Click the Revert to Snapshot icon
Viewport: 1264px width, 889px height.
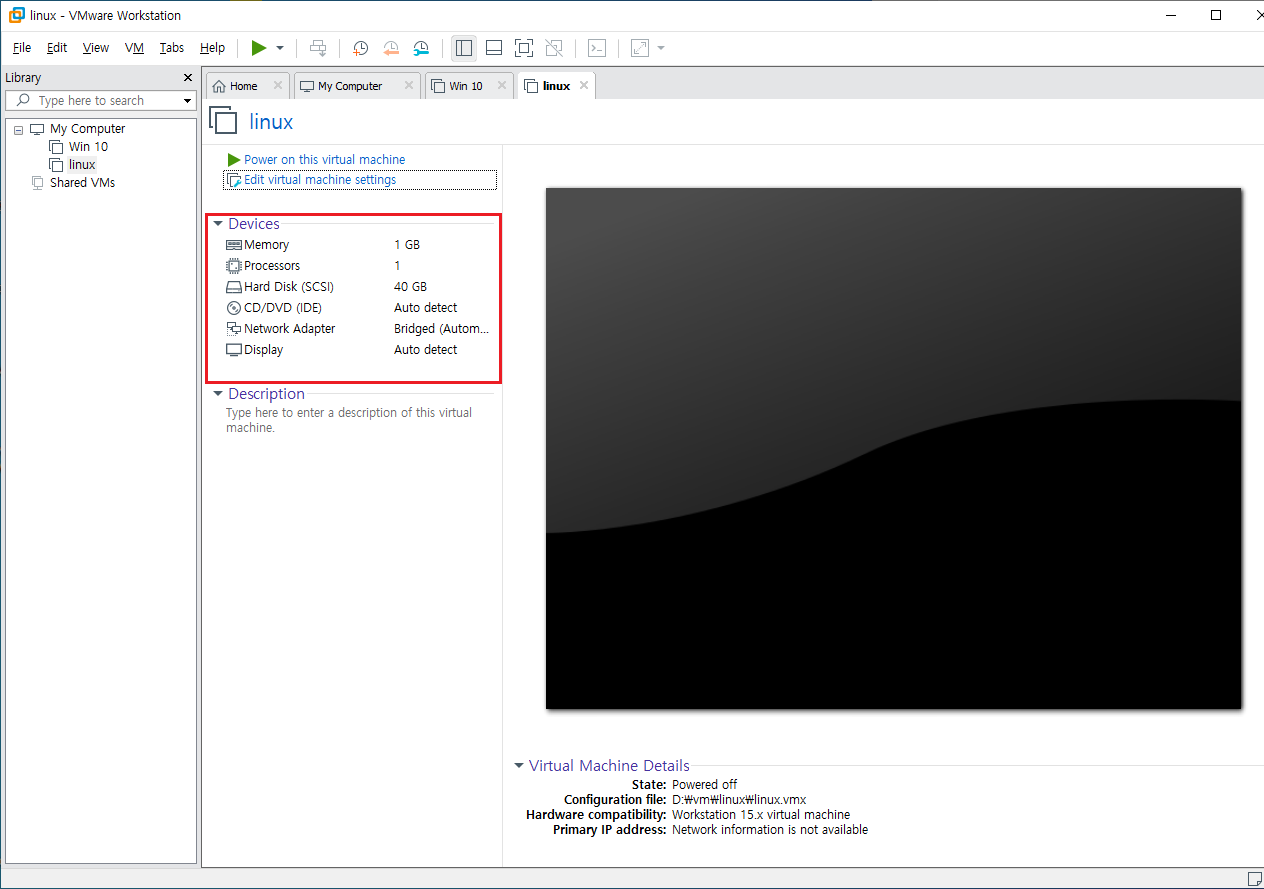391,48
